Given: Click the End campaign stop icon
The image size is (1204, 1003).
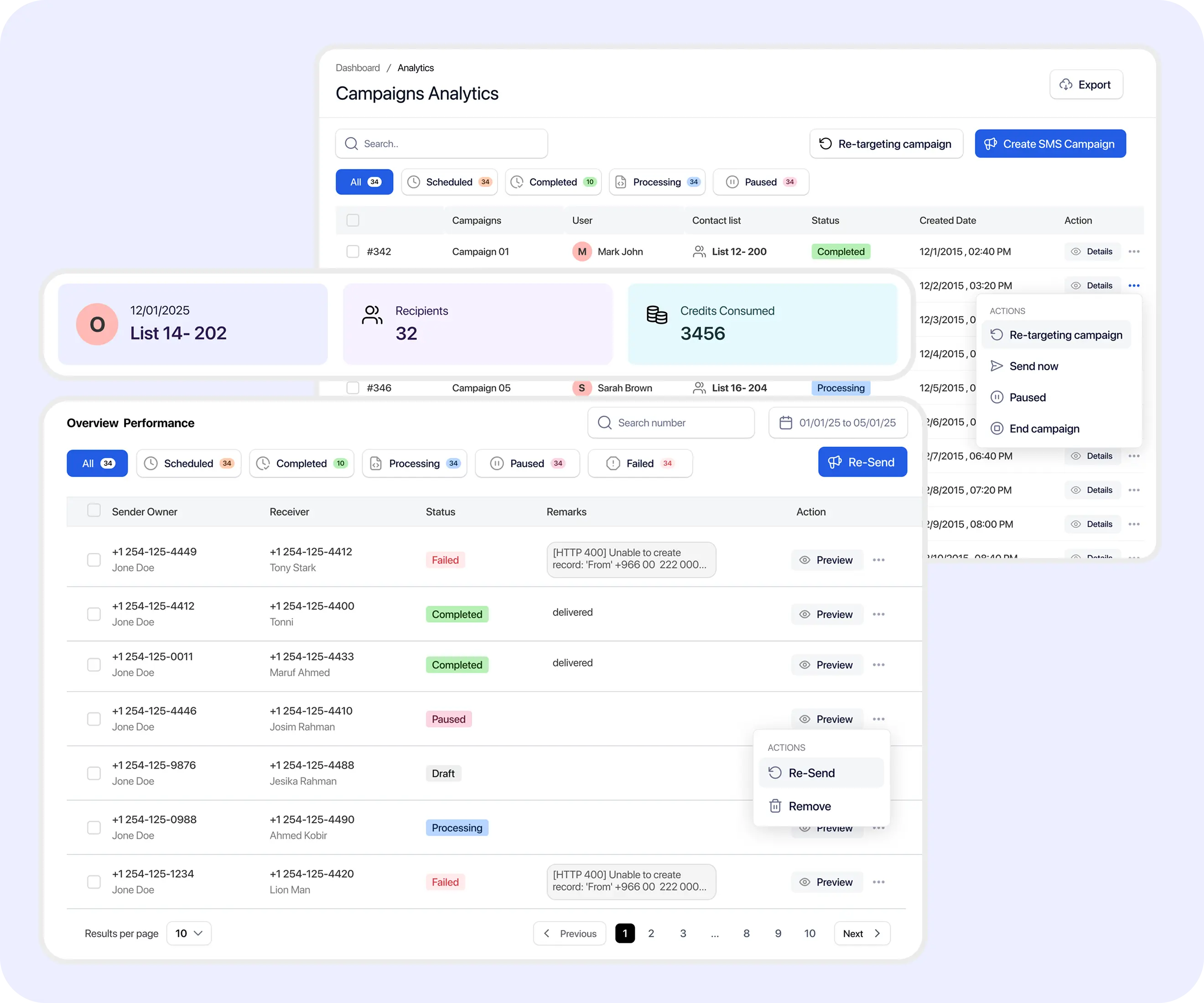Looking at the screenshot, I should pos(996,429).
